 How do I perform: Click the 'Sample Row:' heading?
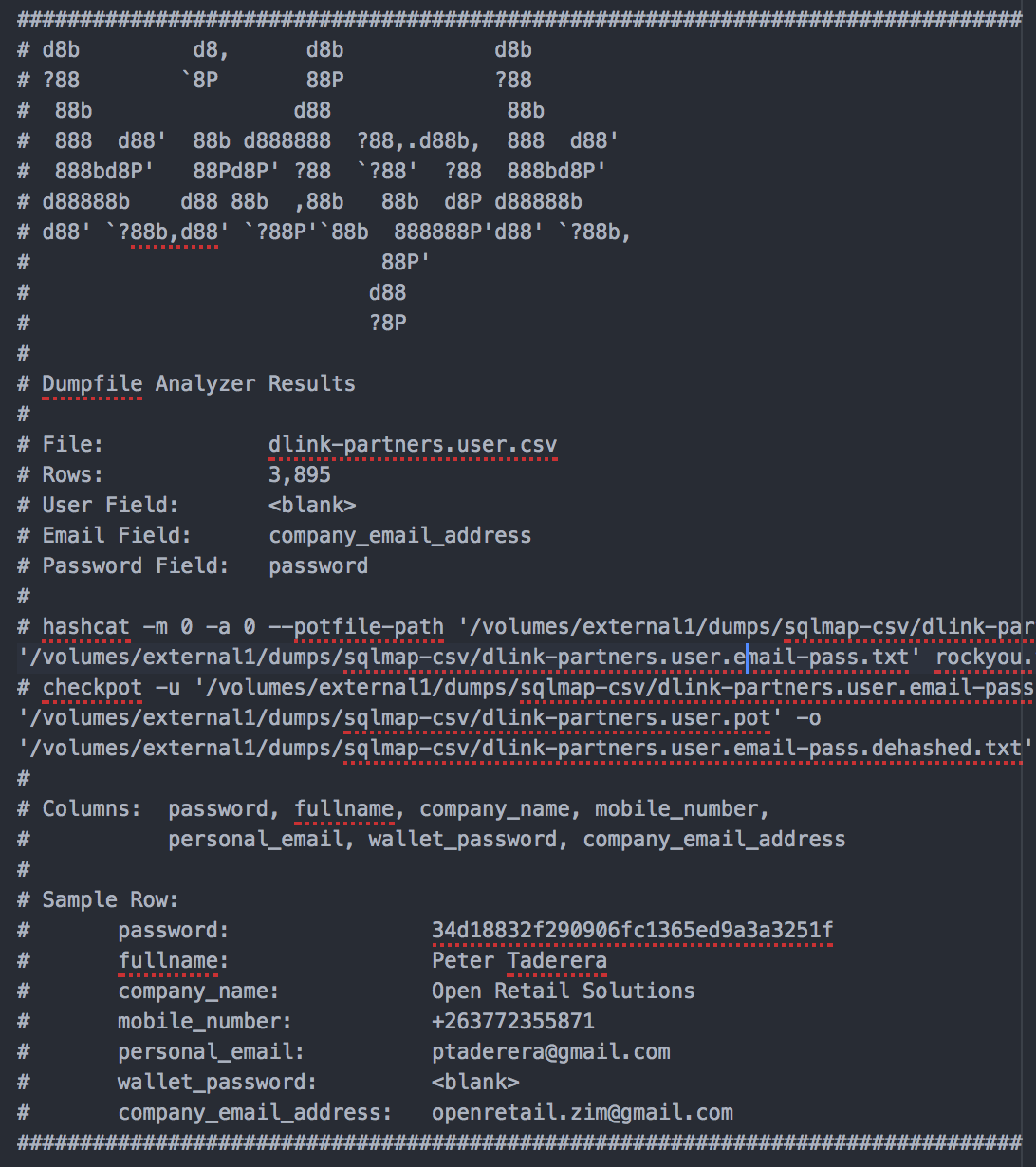pos(110,899)
